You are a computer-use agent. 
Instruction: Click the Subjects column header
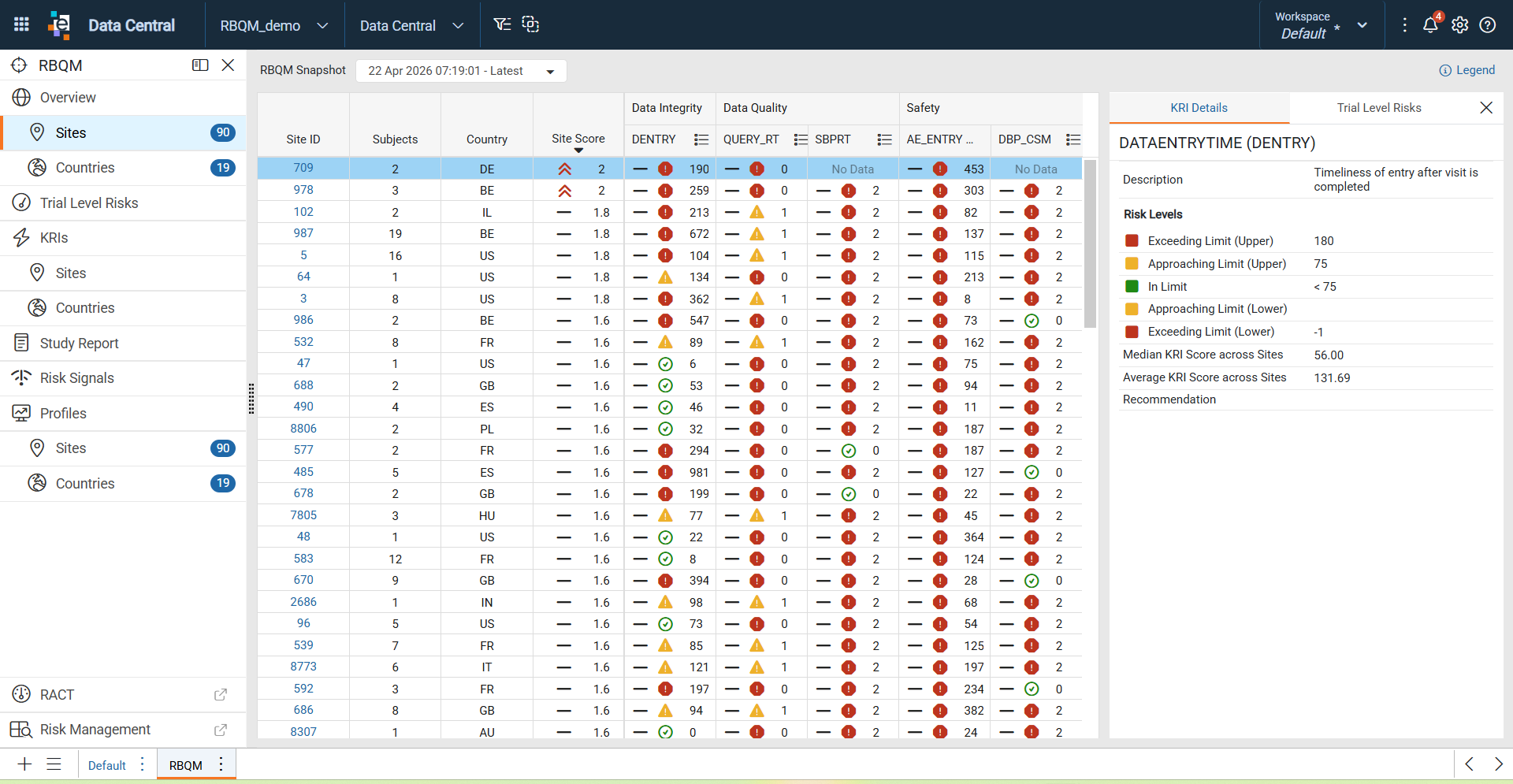coord(395,139)
